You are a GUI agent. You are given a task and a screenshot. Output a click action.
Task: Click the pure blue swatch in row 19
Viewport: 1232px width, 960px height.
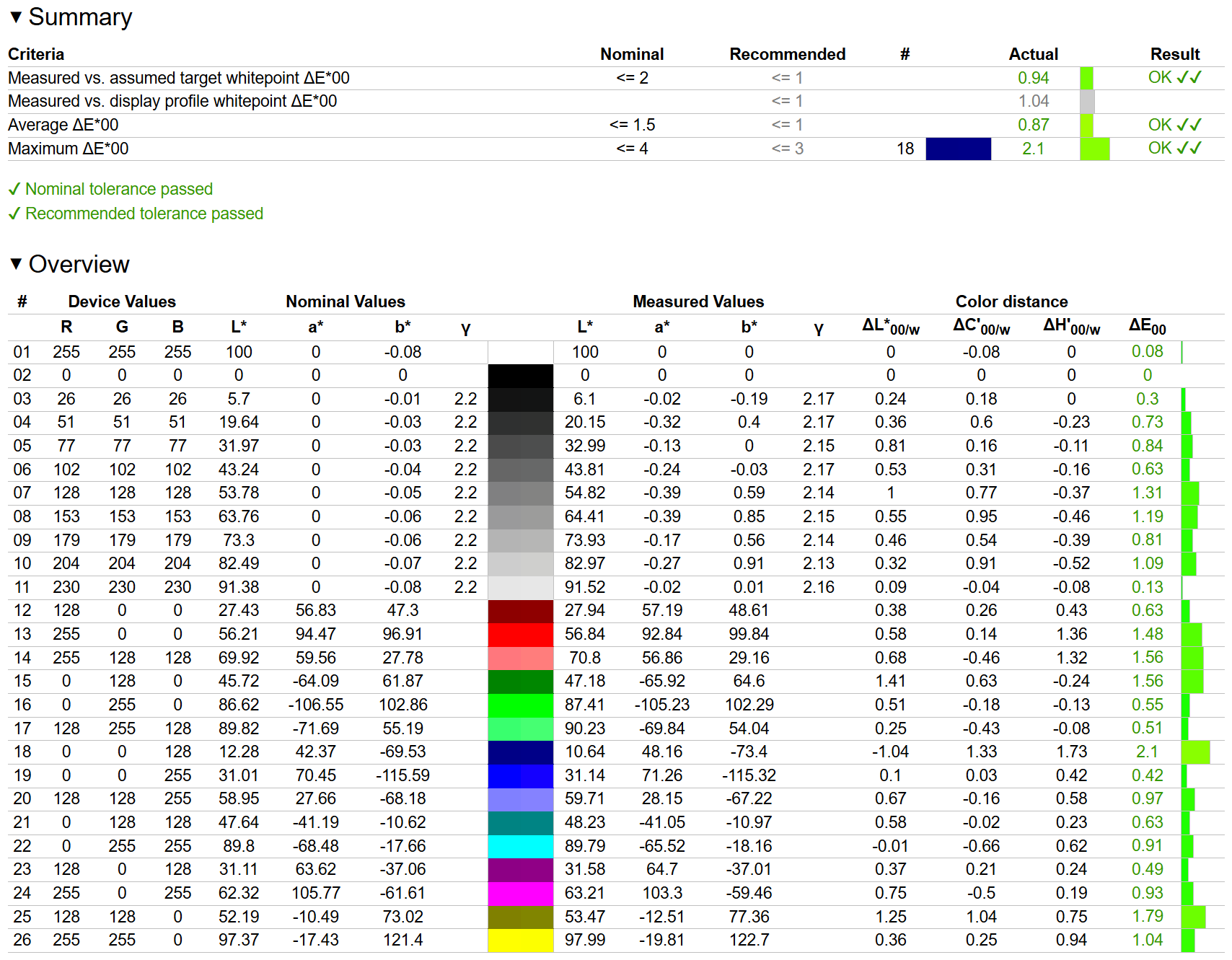(x=521, y=776)
